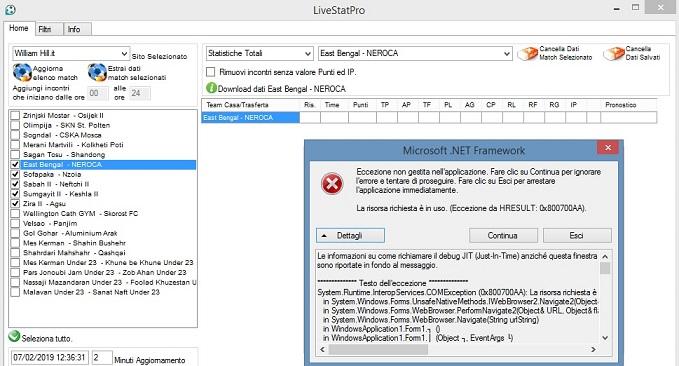Click the horizontal scrollbar thumb in exception details

[378, 349]
